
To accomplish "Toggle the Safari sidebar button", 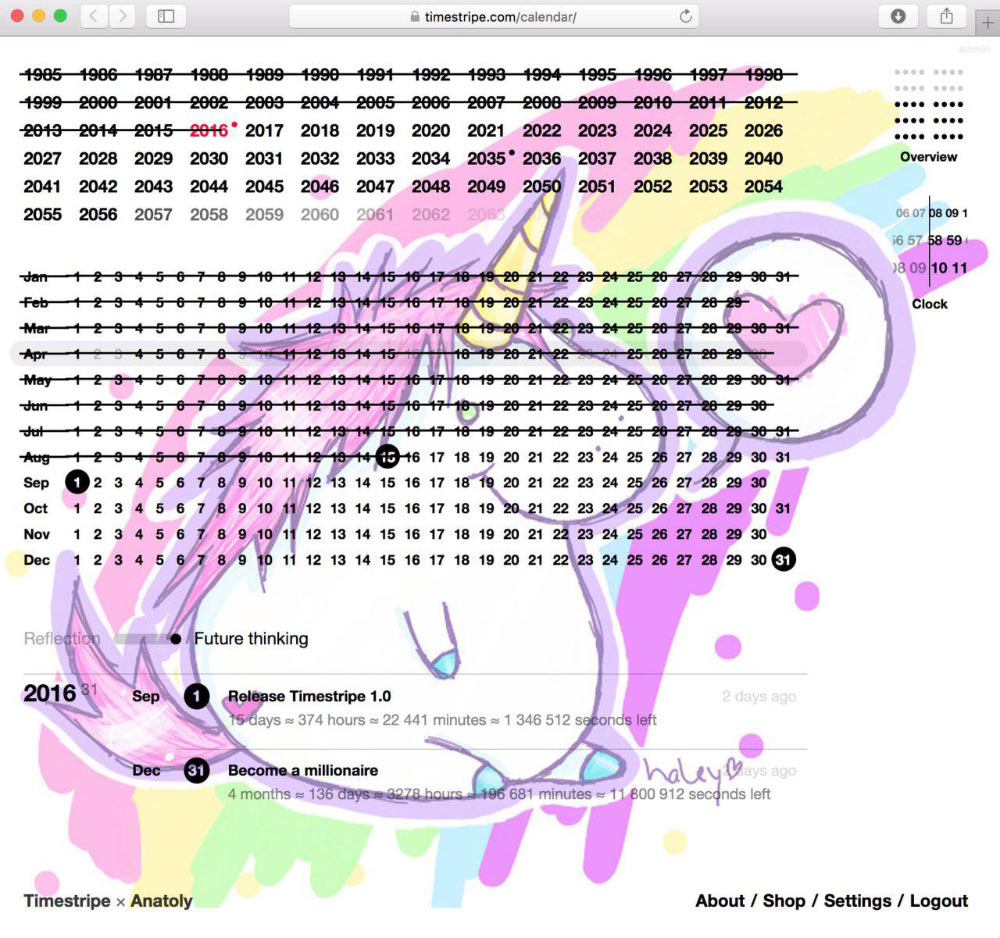I will tap(166, 16).
